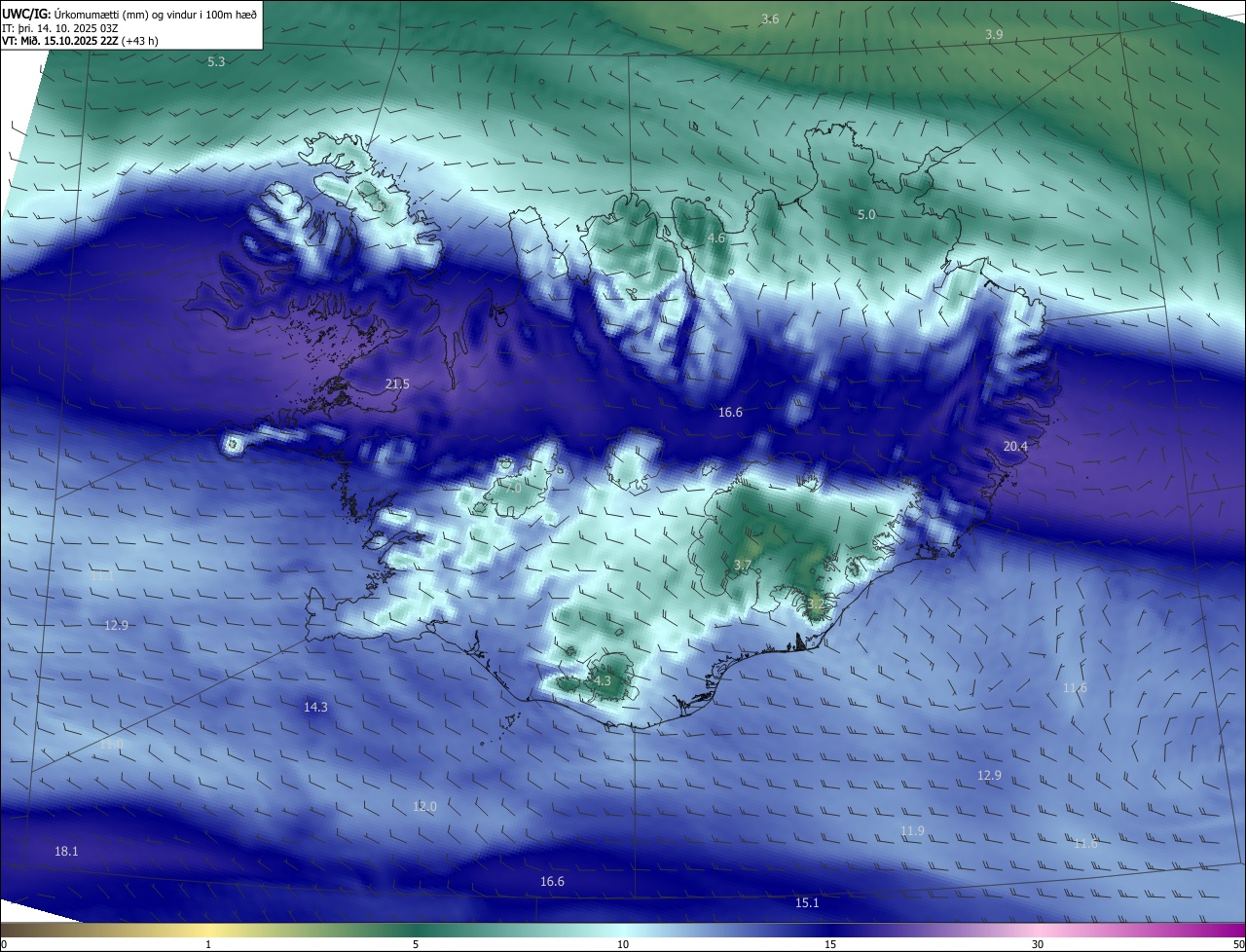Click the 14.3 value label
The image size is (1246, 952).
coord(315,708)
